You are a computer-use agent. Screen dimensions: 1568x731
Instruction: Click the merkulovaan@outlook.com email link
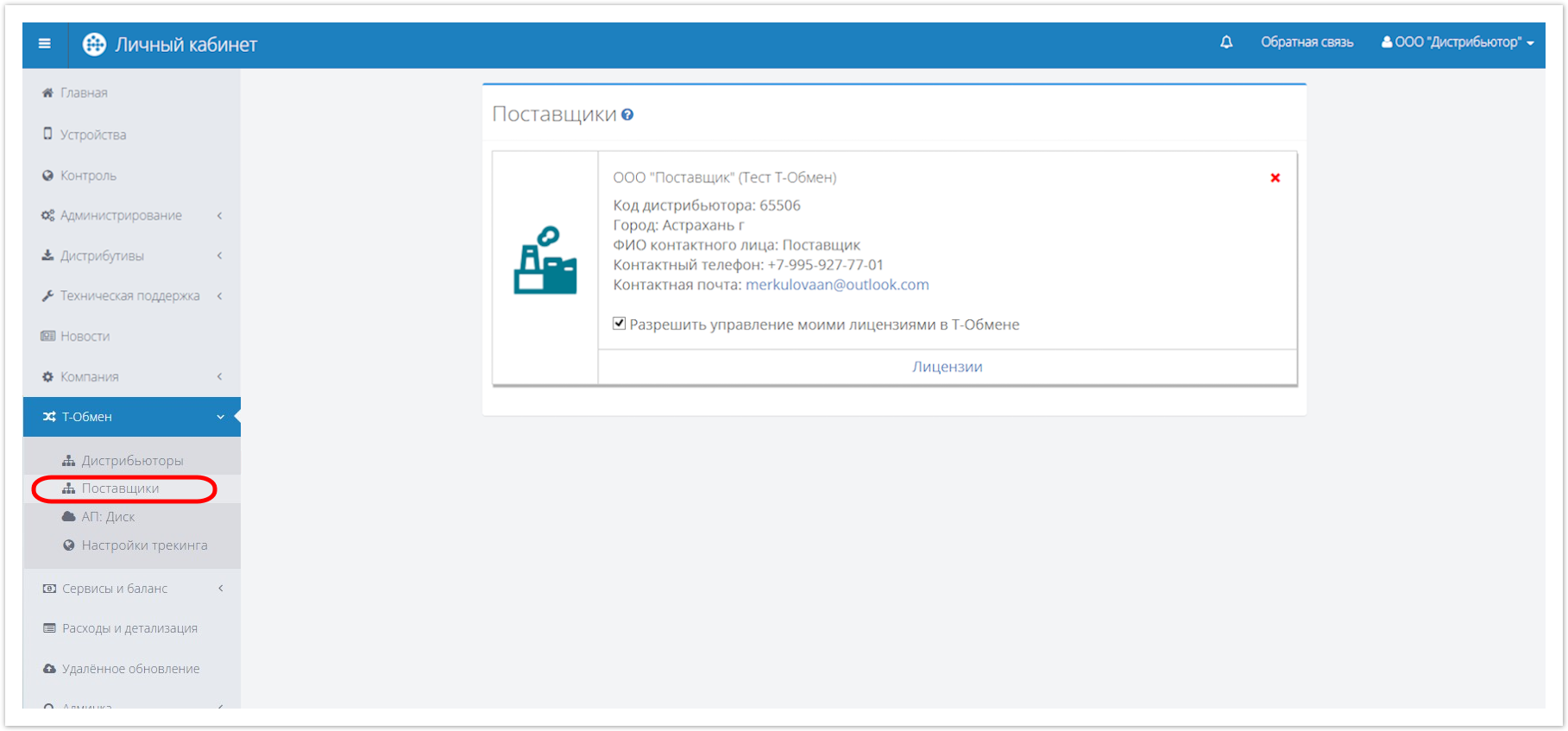pyautogui.click(x=836, y=285)
